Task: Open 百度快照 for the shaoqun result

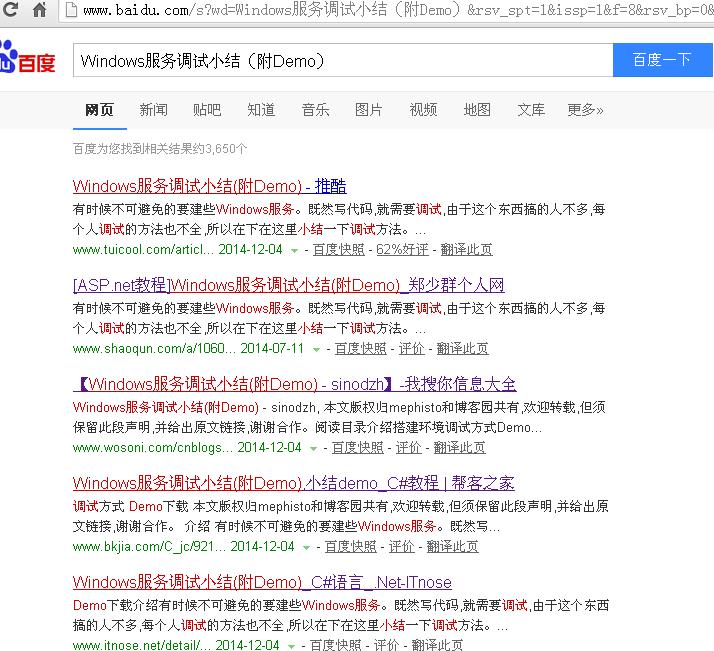Action: [361, 349]
